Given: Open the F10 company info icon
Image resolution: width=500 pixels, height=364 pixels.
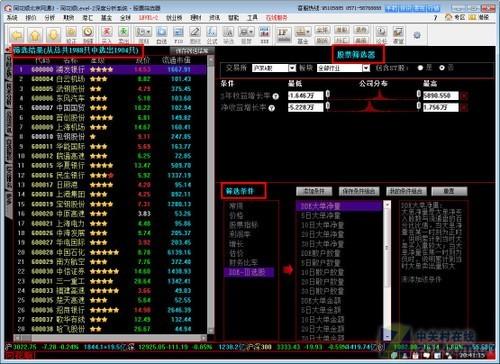Looking at the screenshot, I should (179, 35).
